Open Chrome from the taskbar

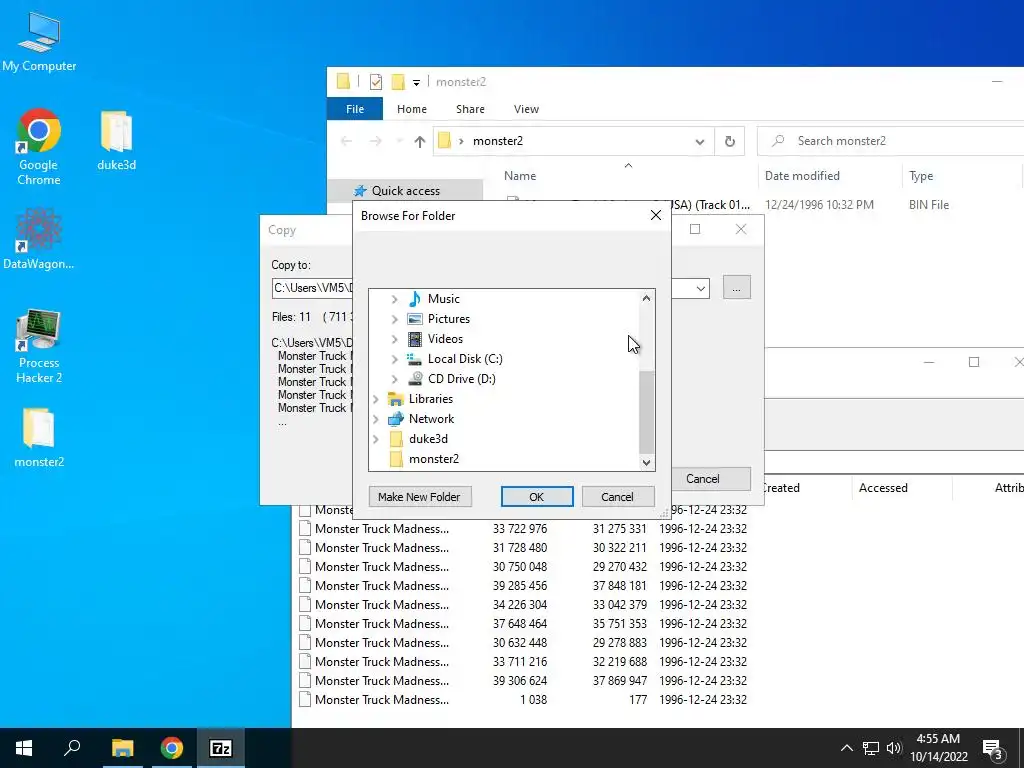point(172,748)
